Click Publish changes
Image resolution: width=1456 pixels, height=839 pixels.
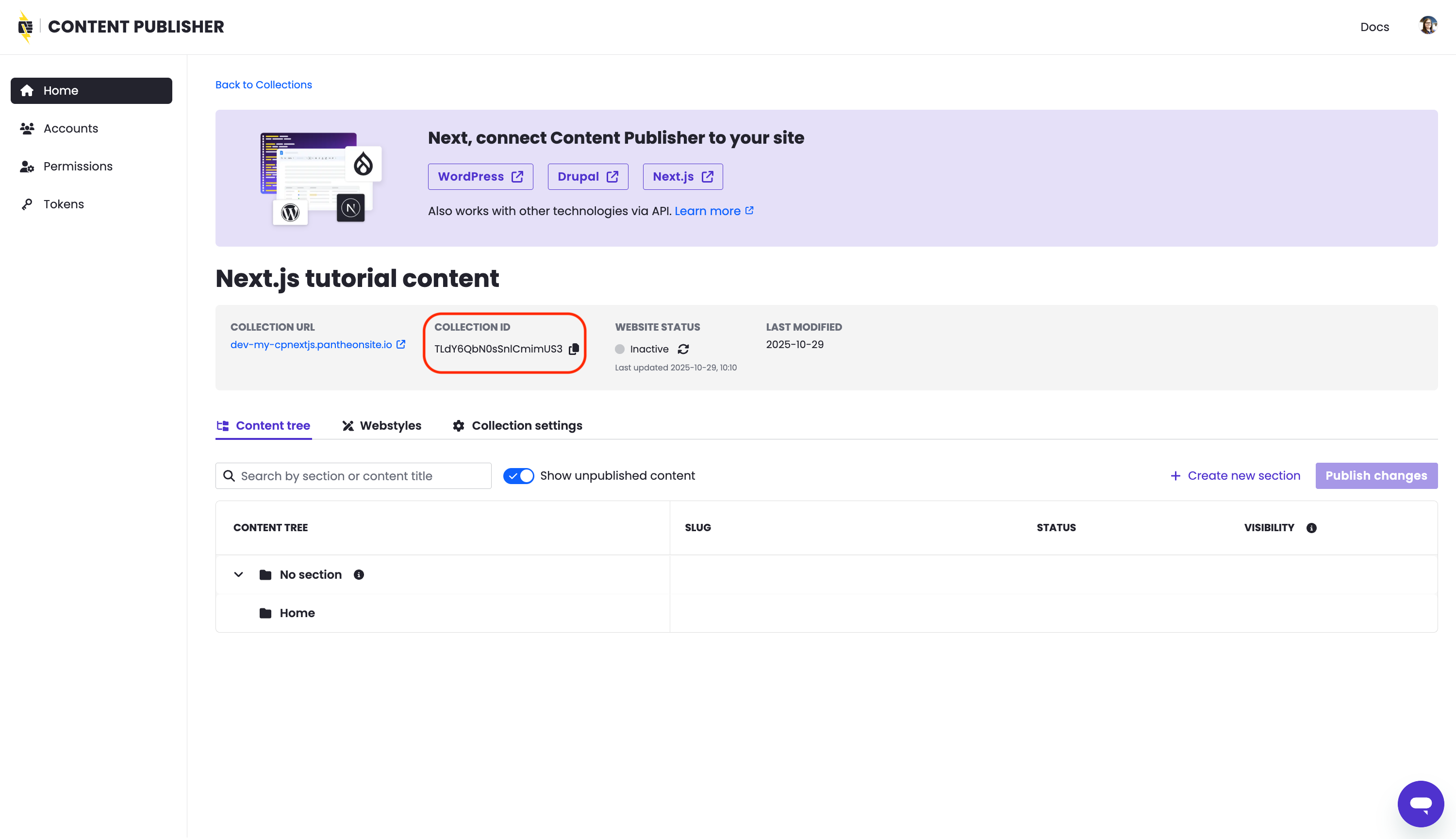point(1376,475)
